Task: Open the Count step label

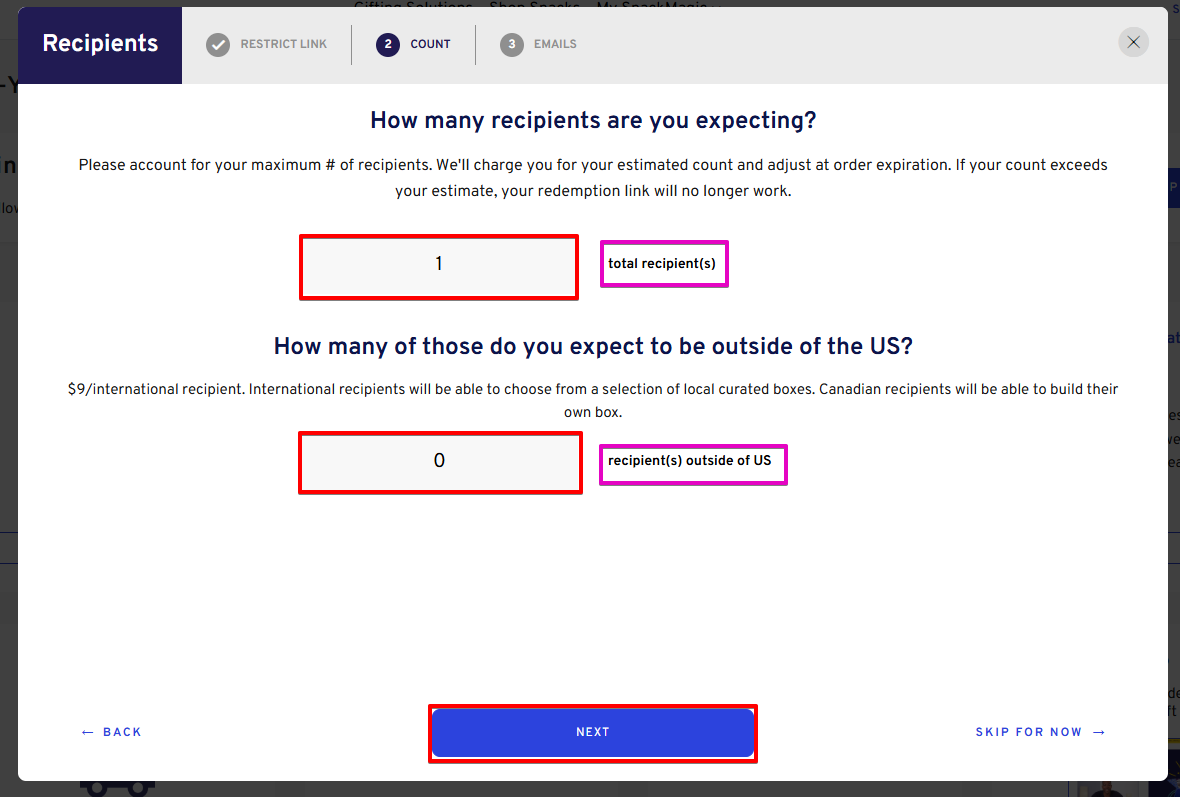Action: pos(430,44)
